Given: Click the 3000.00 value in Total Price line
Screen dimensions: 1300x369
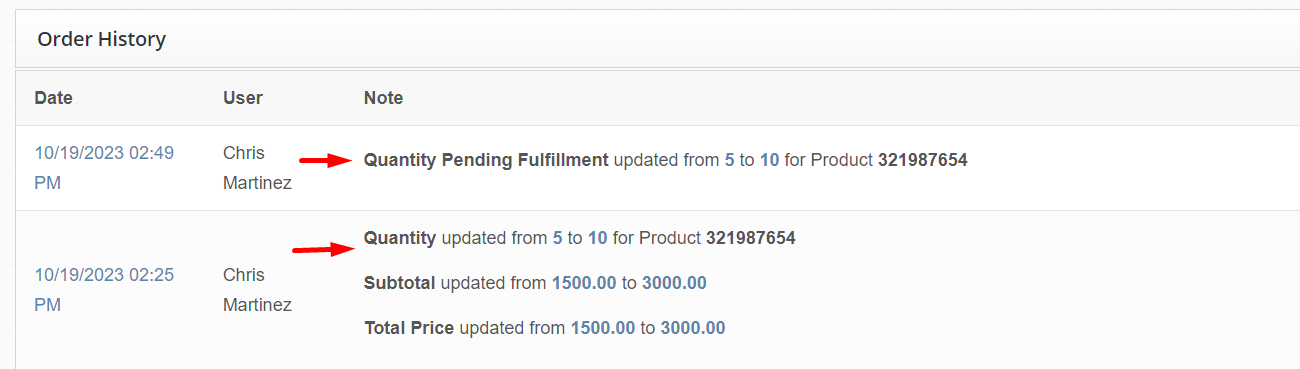Looking at the screenshot, I should [x=693, y=328].
